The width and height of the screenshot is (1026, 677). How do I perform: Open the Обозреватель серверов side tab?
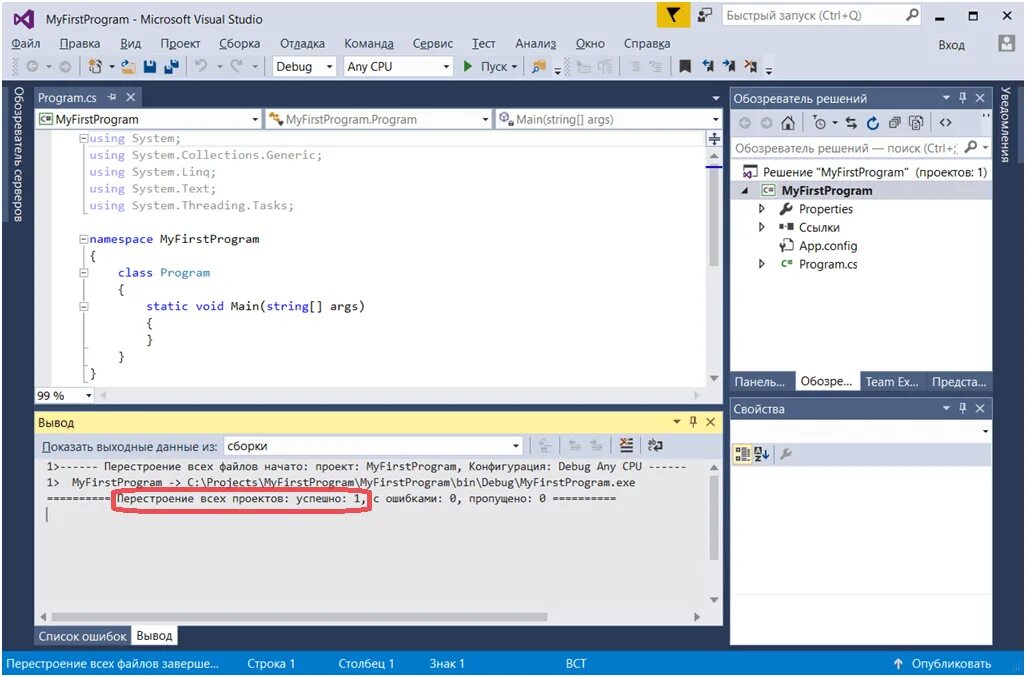[18, 154]
